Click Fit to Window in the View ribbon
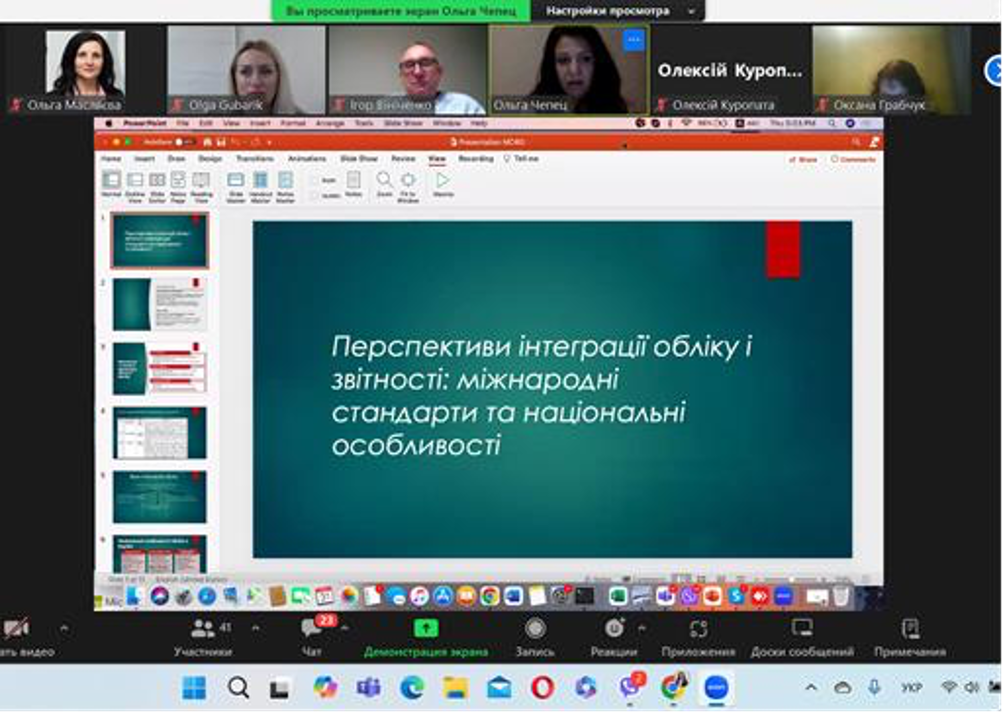The height and width of the screenshot is (714, 1004). coord(408,187)
